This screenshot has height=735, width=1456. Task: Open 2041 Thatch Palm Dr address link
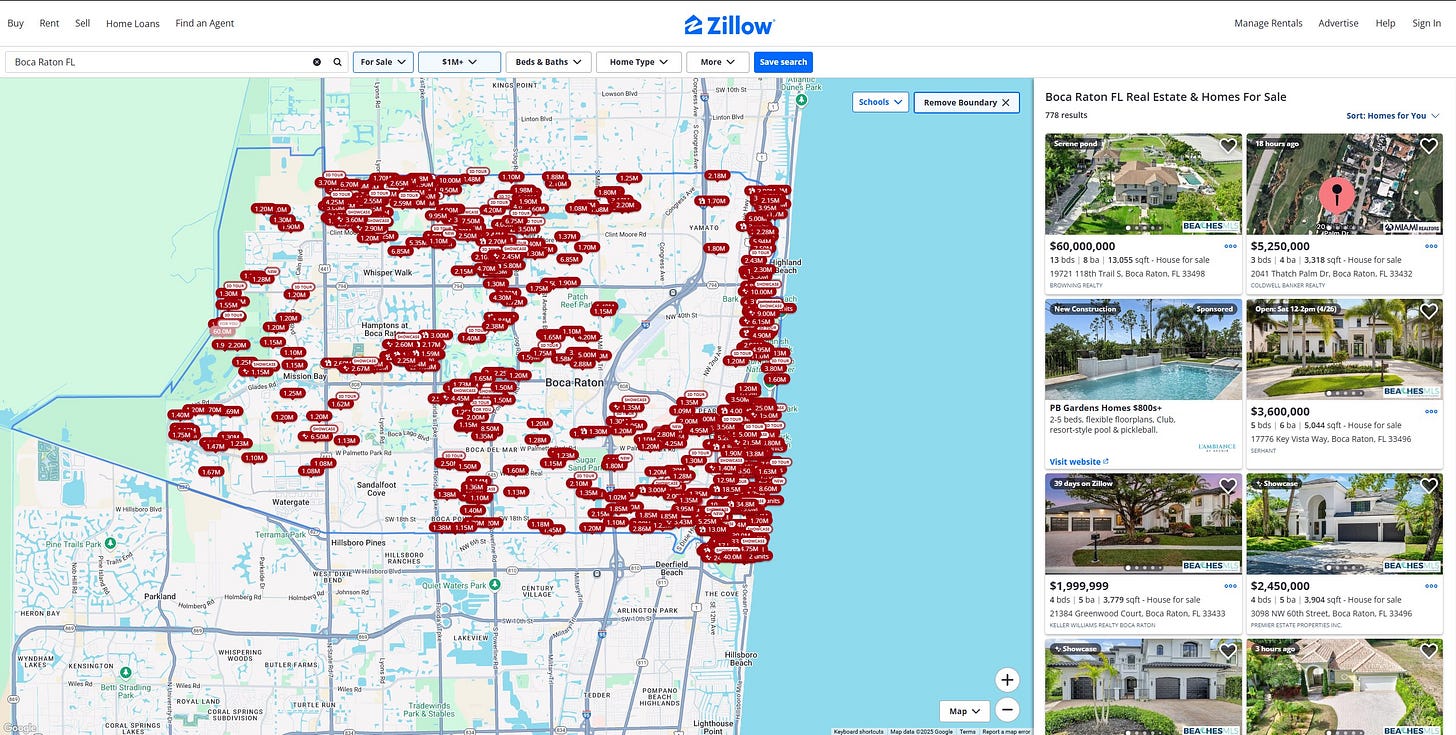[1331, 273]
